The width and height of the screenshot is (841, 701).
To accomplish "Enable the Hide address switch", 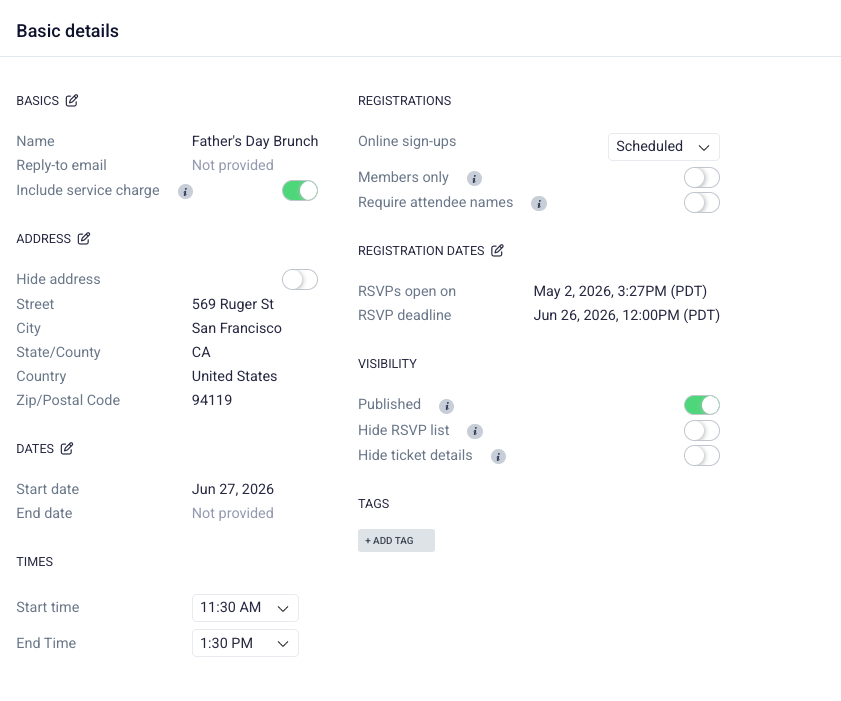I will pyautogui.click(x=300, y=279).
